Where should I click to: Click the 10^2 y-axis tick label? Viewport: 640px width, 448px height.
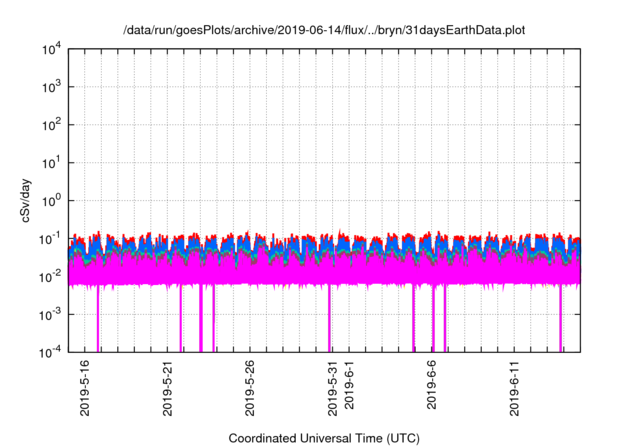pos(52,125)
